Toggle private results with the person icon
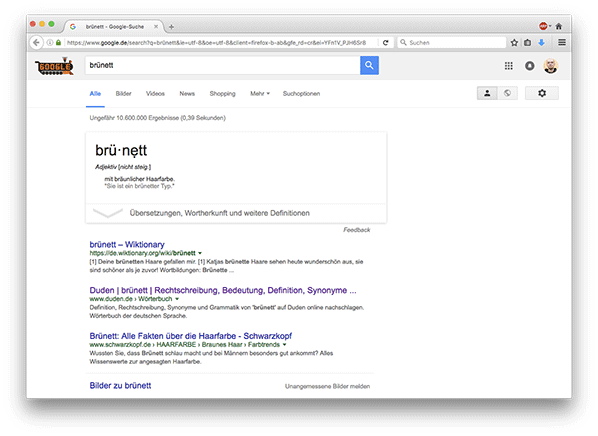Screen dimensions: 598x436 (x=487, y=93)
